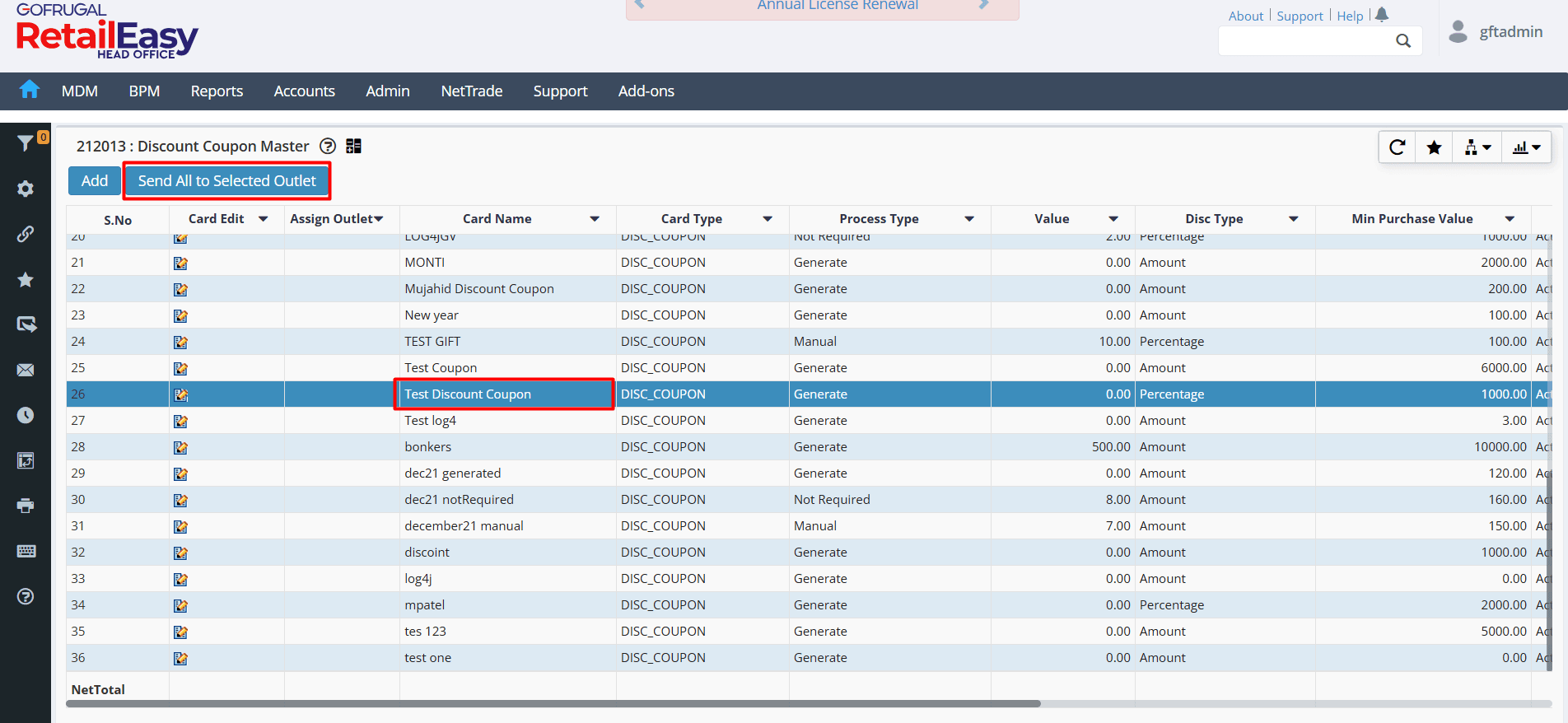Screen dimensions: 1568x723
Task: Click the clock history icon in sidebar
Action: (26, 415)
